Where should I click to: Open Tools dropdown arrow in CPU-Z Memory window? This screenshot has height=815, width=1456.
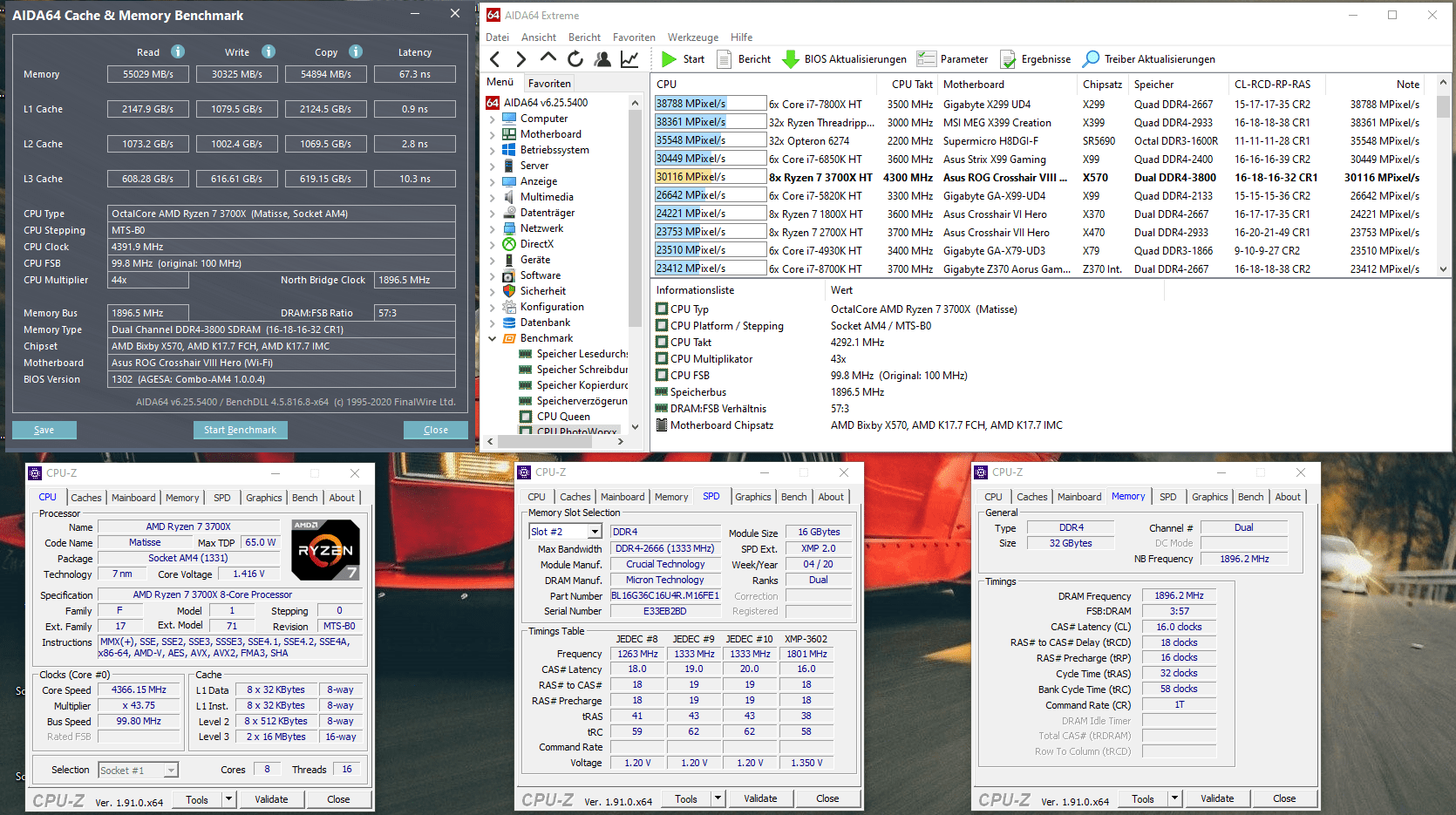coord(1174,798)
